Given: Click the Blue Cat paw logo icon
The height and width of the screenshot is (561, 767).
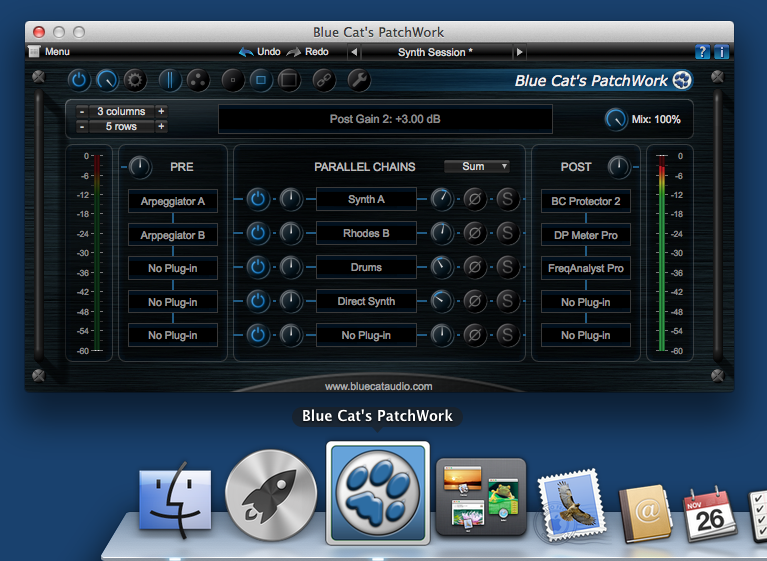Looking at the screenshot, I should pos(682,80).
